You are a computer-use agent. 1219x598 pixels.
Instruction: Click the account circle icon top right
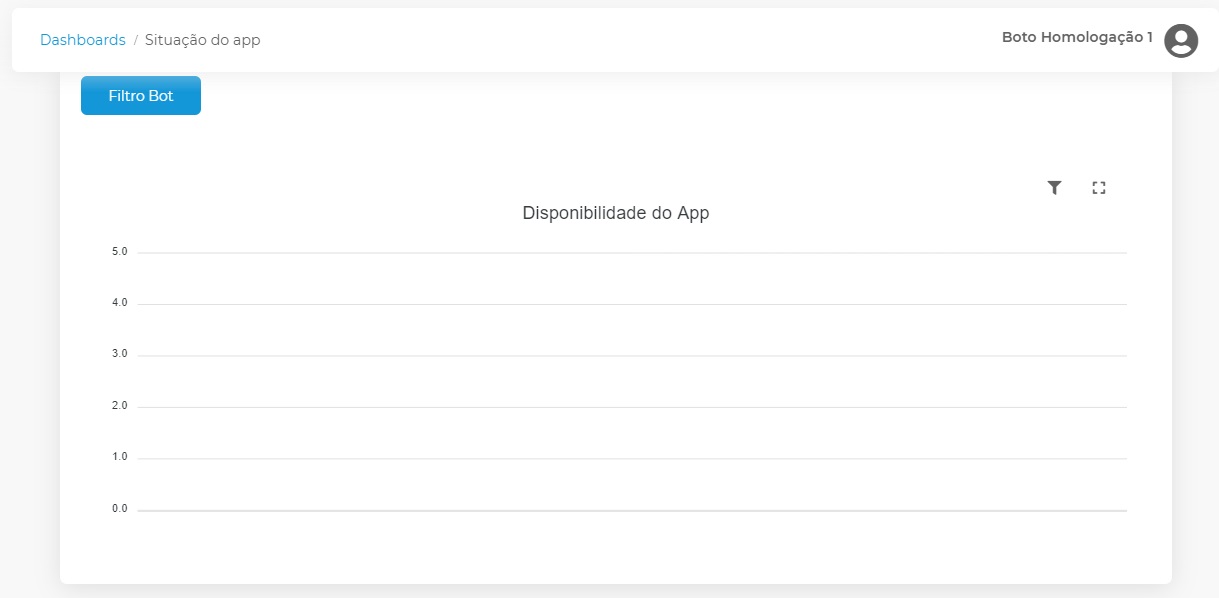point(1180,41)
